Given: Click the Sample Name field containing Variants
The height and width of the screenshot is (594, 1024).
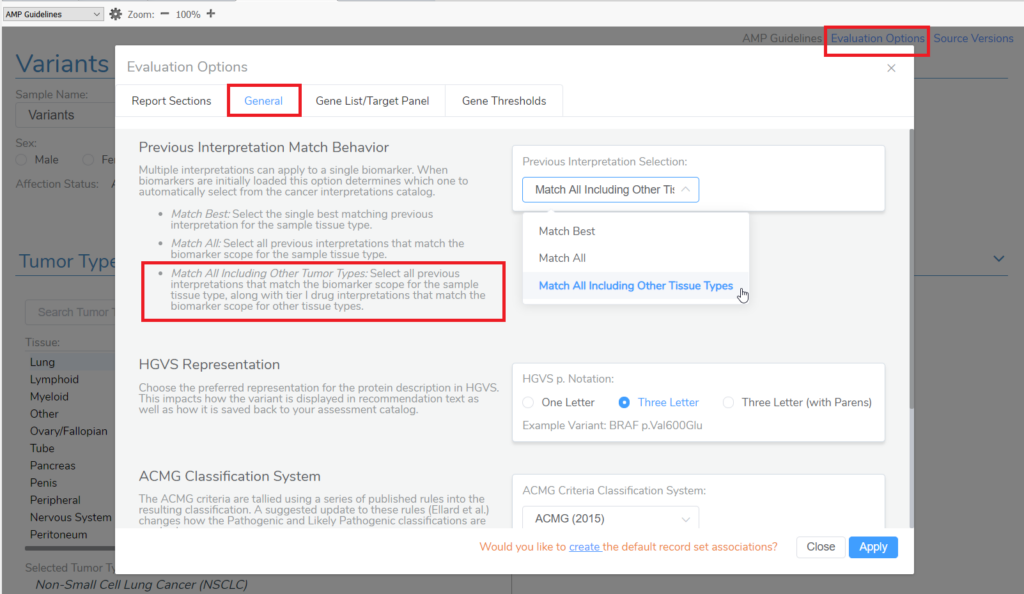Looking at the screenshot, I should [x=65, y=115].
